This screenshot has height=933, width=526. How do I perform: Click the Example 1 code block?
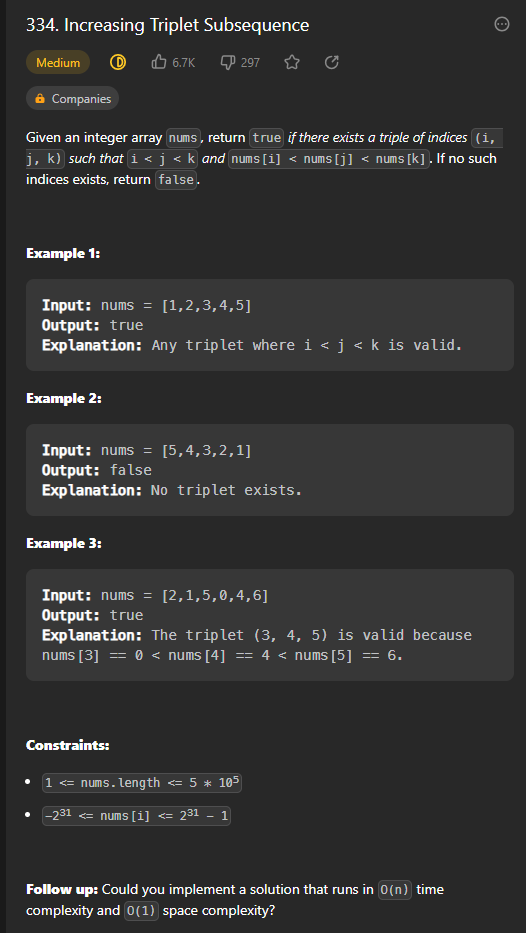point(270,325)
